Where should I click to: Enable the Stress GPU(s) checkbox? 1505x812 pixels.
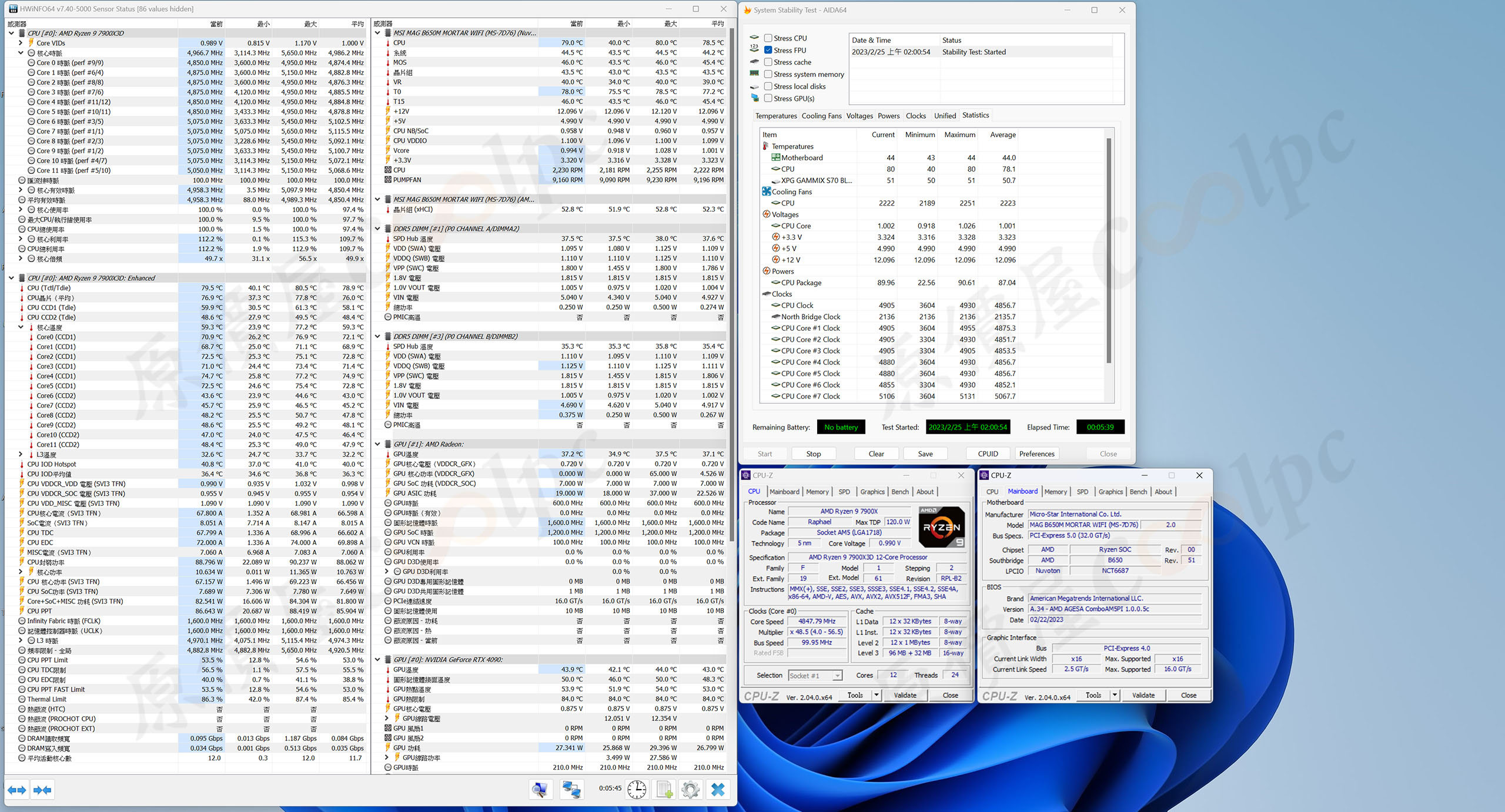tap(768, 98)
